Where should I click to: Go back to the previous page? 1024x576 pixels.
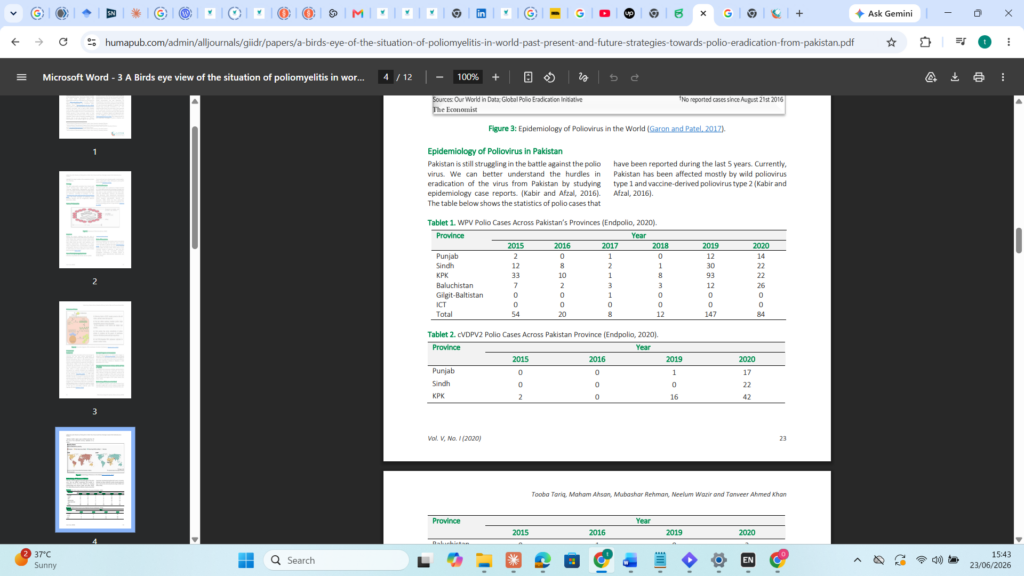point(15,42)
